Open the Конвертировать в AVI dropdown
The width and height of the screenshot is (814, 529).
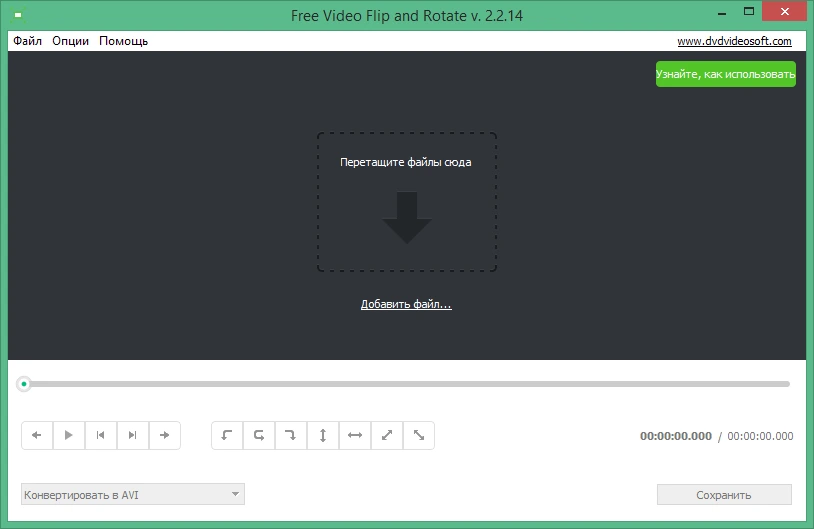(x=133, y=494)
